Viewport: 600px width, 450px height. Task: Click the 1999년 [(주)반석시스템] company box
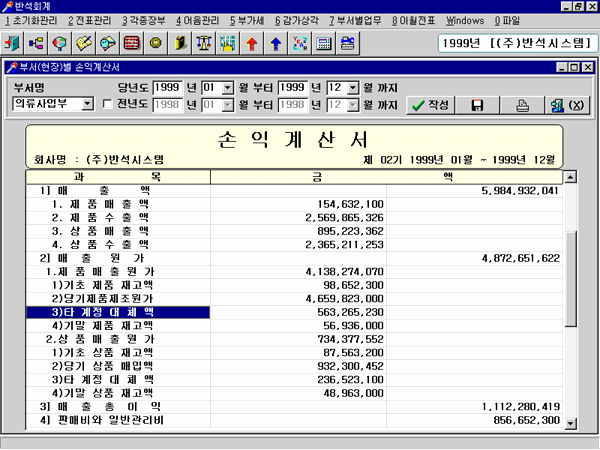(517, 43)
